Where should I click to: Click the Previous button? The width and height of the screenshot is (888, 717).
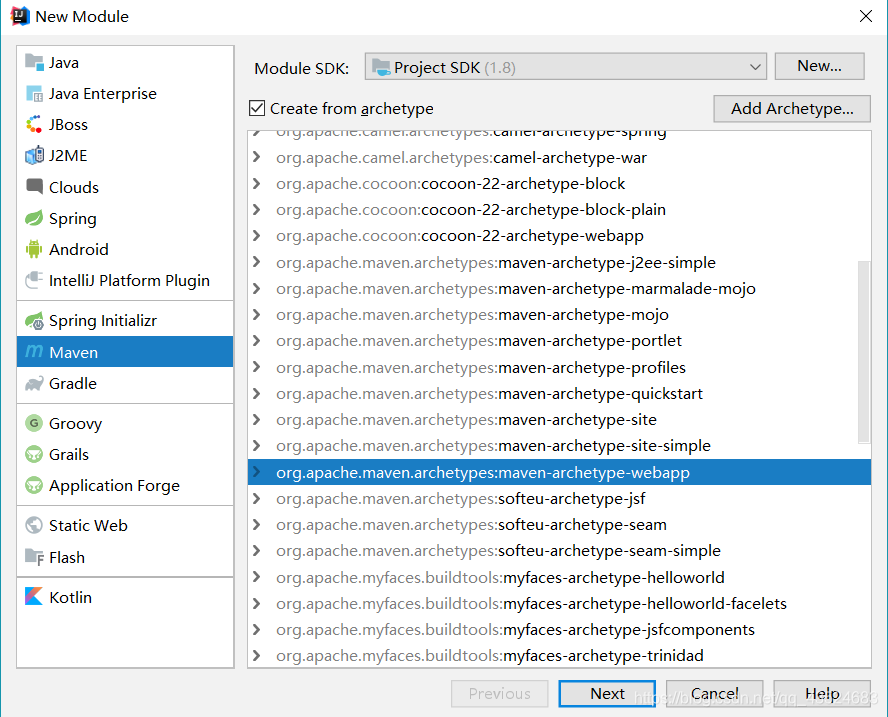click(500, 693)
